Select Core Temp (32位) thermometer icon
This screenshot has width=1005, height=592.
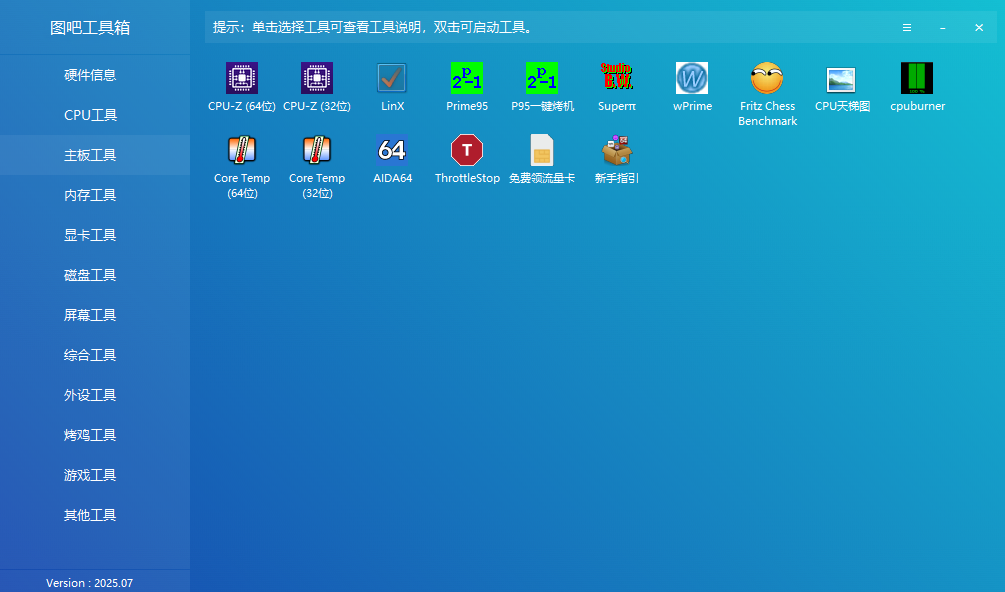point(317,150)
